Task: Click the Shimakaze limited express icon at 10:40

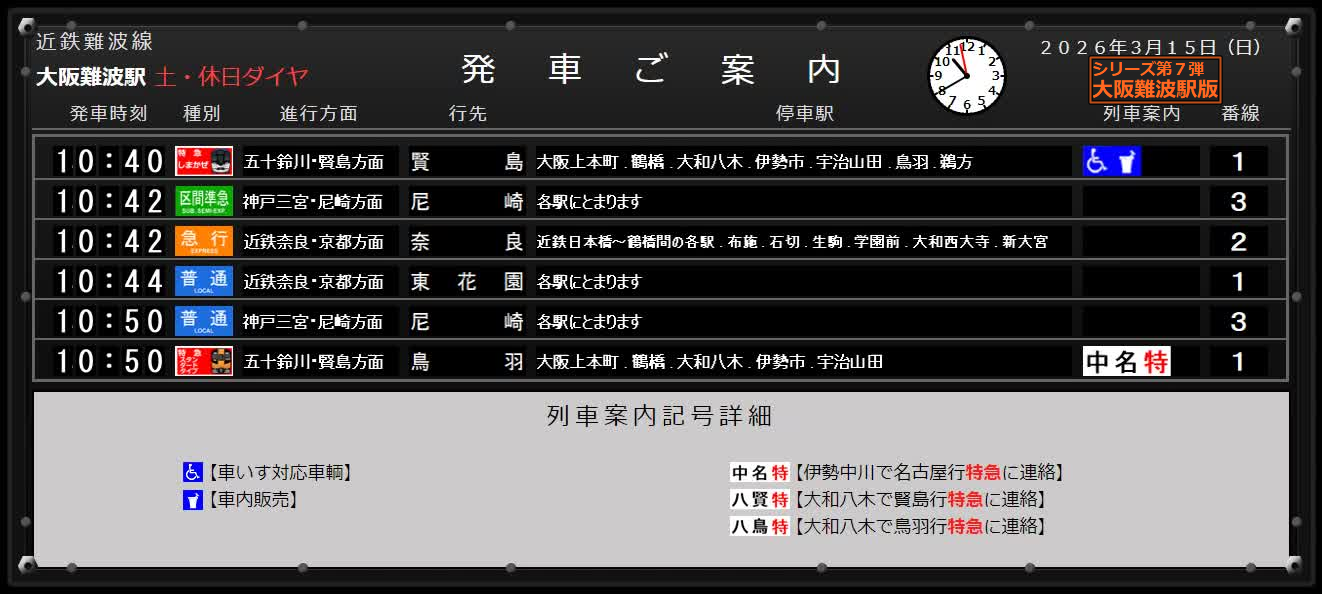Action: pos(204,161)
